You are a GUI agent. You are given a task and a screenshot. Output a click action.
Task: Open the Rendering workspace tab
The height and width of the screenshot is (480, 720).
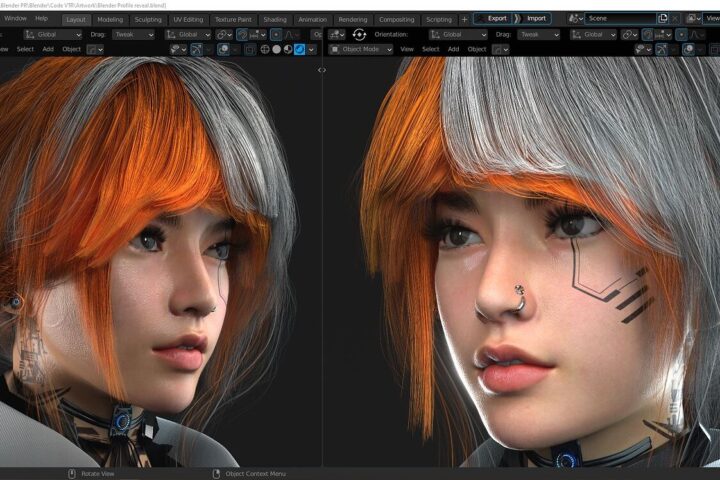(x=353, y=19)
